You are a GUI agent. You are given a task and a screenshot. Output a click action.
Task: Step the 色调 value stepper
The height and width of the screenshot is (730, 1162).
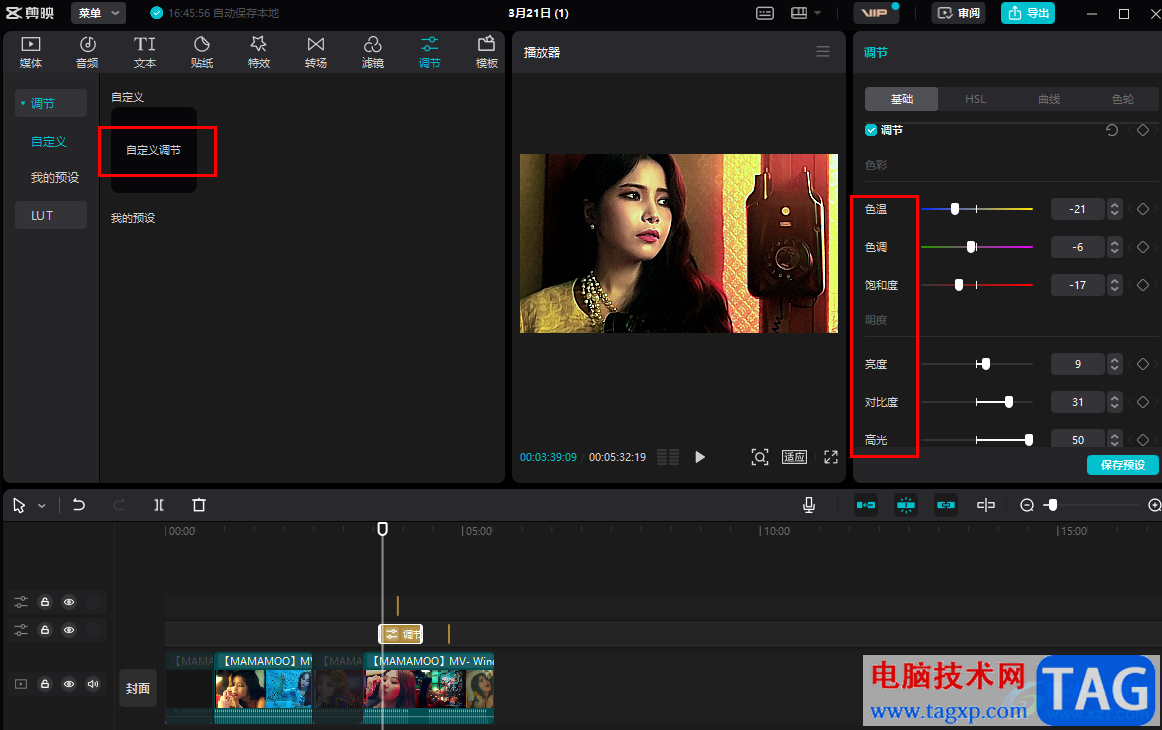1115,247
